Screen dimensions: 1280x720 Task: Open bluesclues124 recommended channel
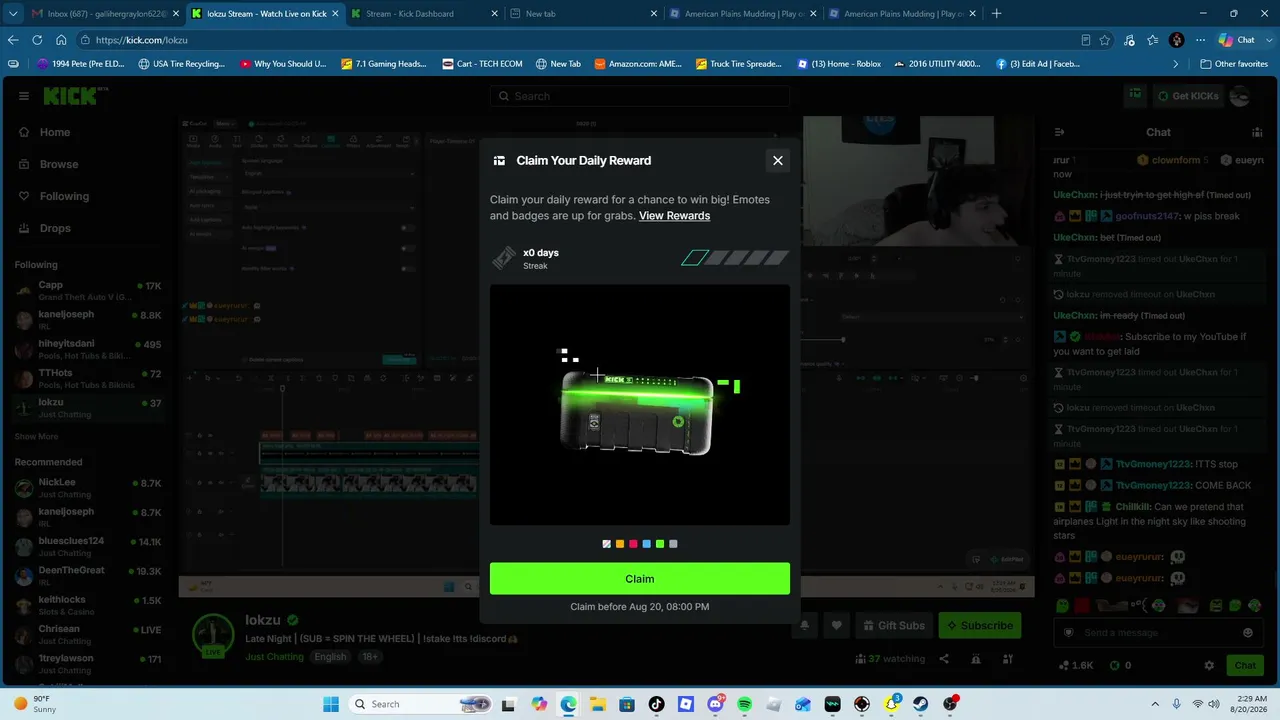tap(88, 546)
